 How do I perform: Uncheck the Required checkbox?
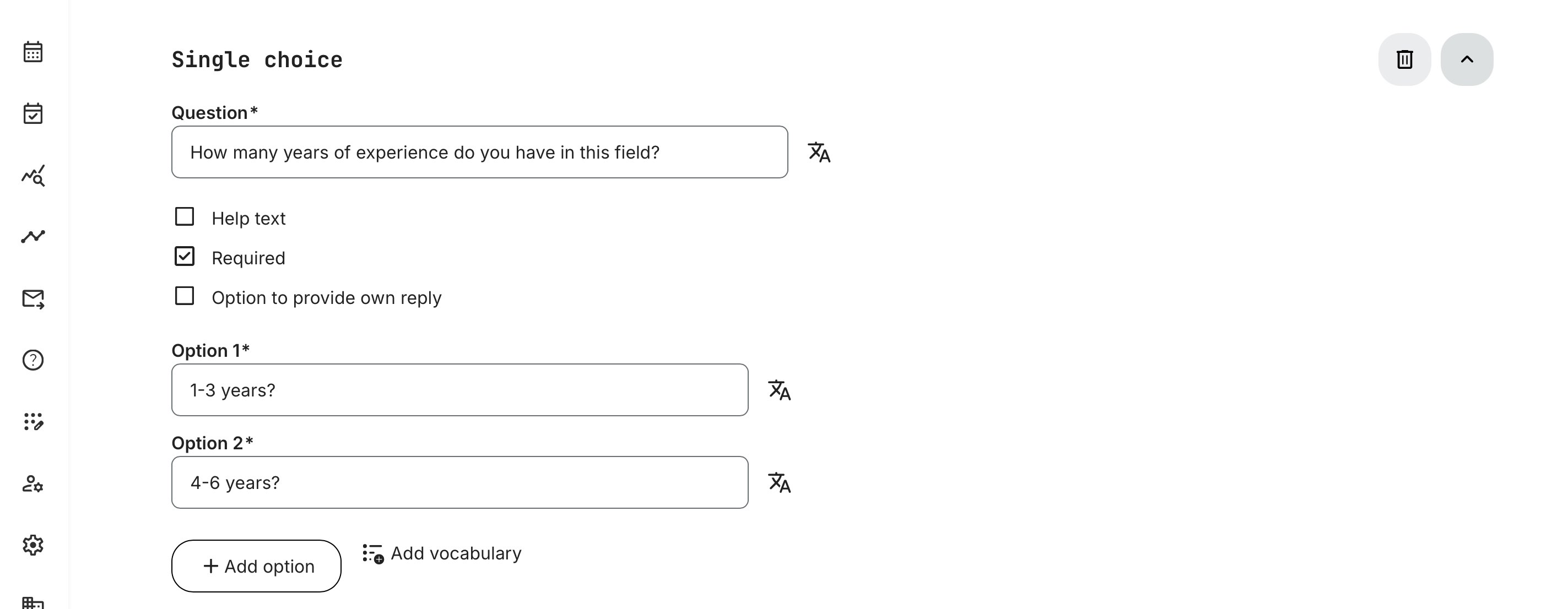185,256
